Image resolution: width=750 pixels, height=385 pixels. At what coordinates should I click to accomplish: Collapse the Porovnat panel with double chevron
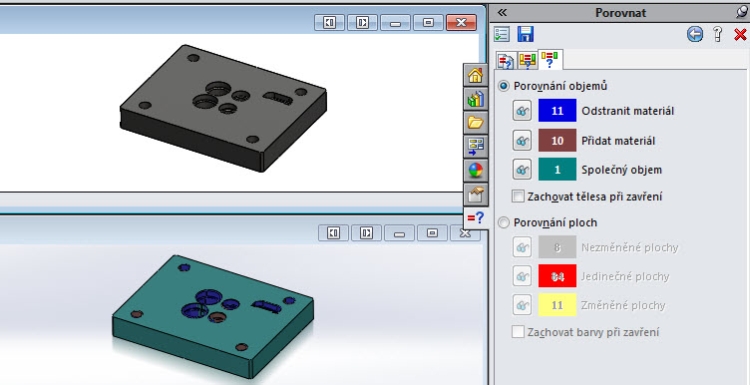(x=502, y=13)
